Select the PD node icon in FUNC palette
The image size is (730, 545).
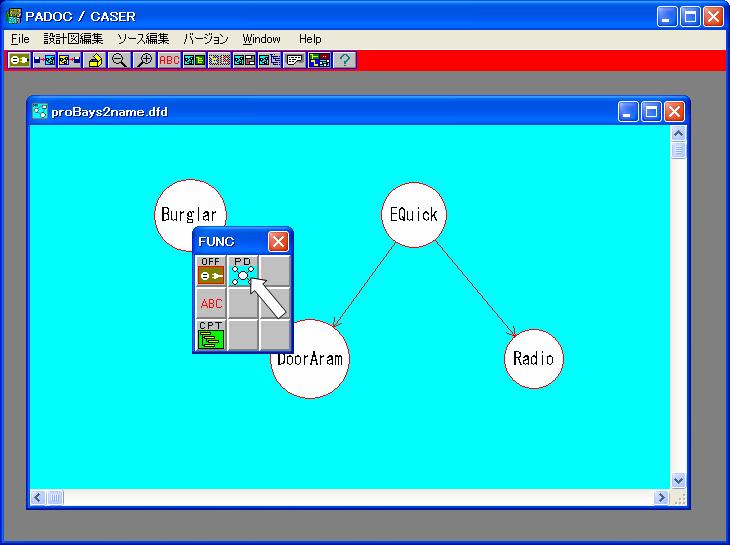click(x=243, y=271)
